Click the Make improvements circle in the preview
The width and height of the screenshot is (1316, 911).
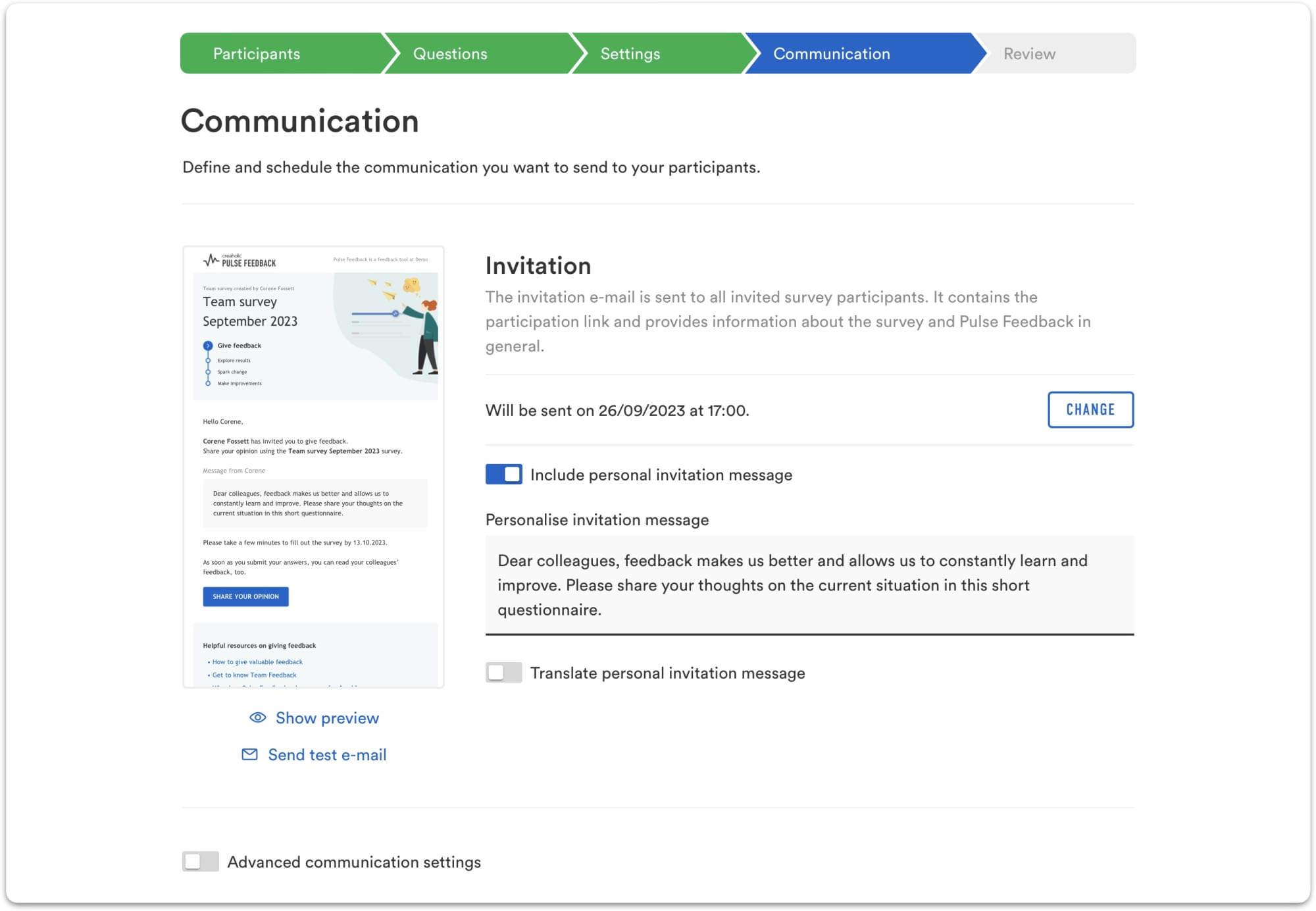coord(209,382)
